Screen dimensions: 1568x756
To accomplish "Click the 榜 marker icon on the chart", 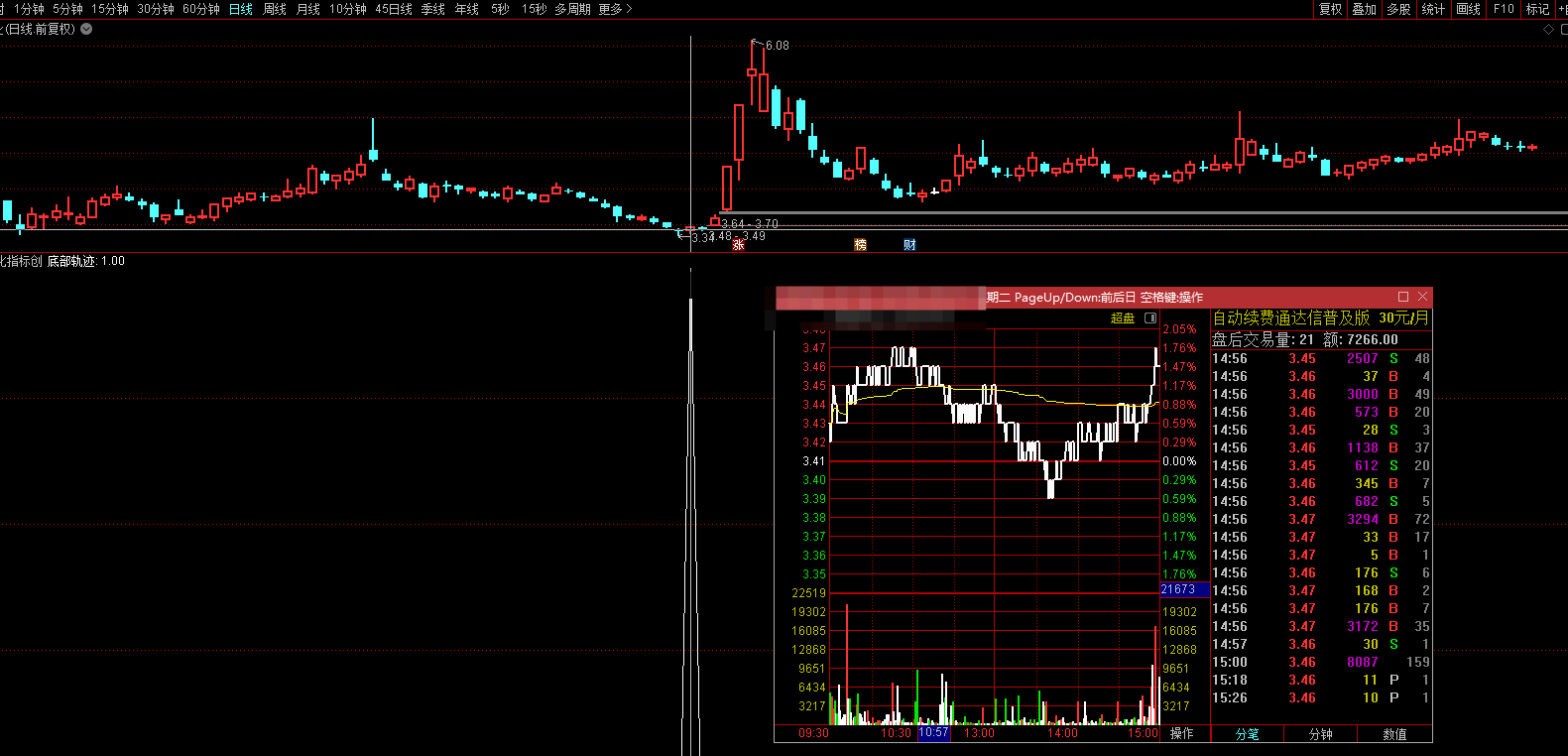I will [x=860, y=245].
